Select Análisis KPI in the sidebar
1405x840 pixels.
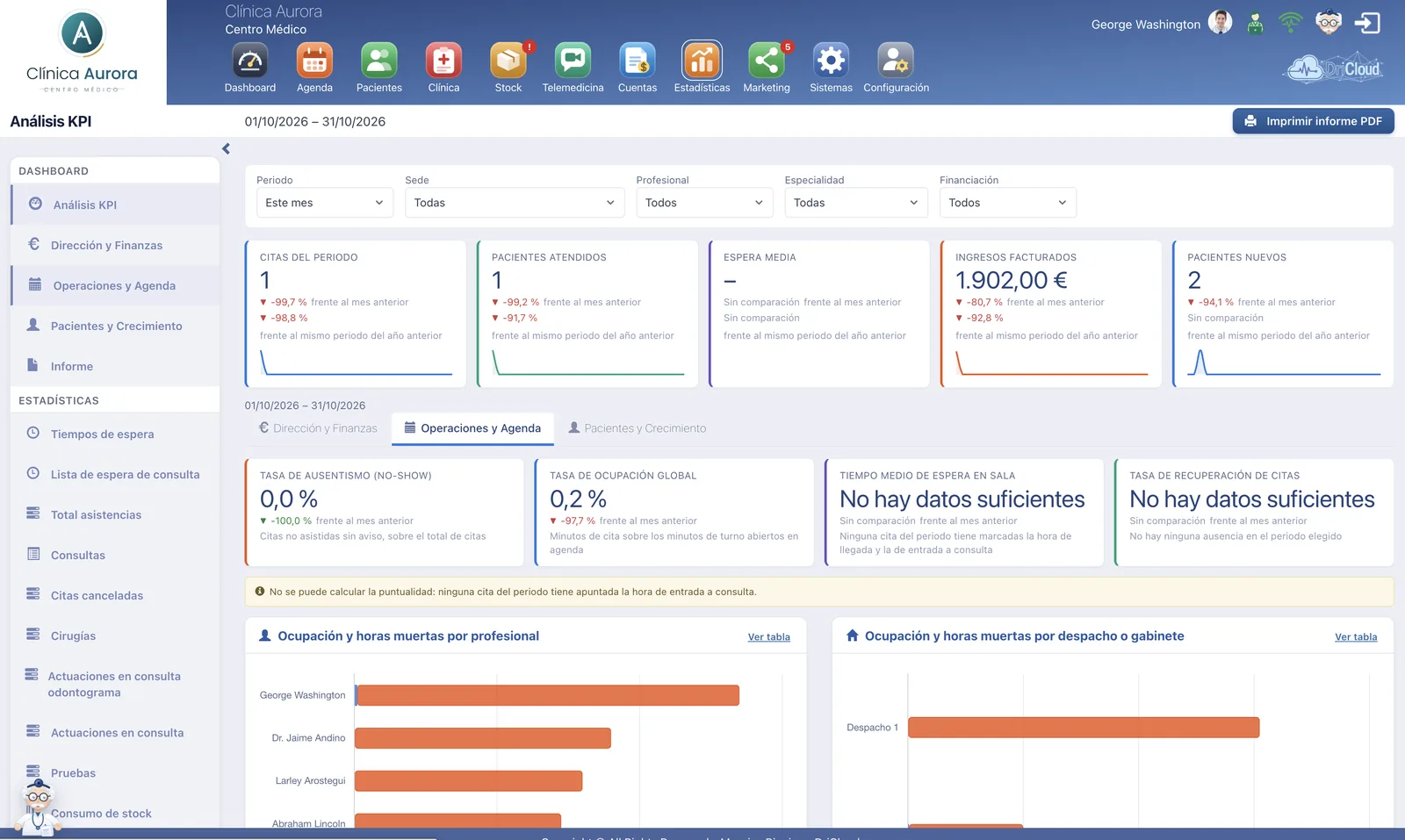click(116, 205)
